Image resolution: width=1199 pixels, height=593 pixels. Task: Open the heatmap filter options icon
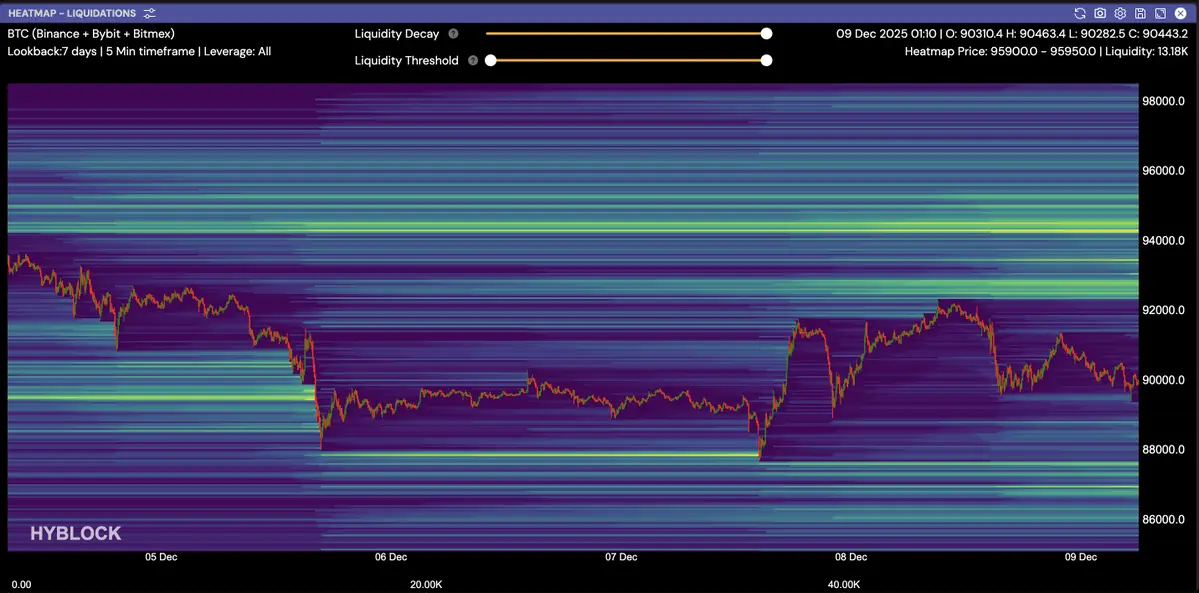[x=150, y=13]
